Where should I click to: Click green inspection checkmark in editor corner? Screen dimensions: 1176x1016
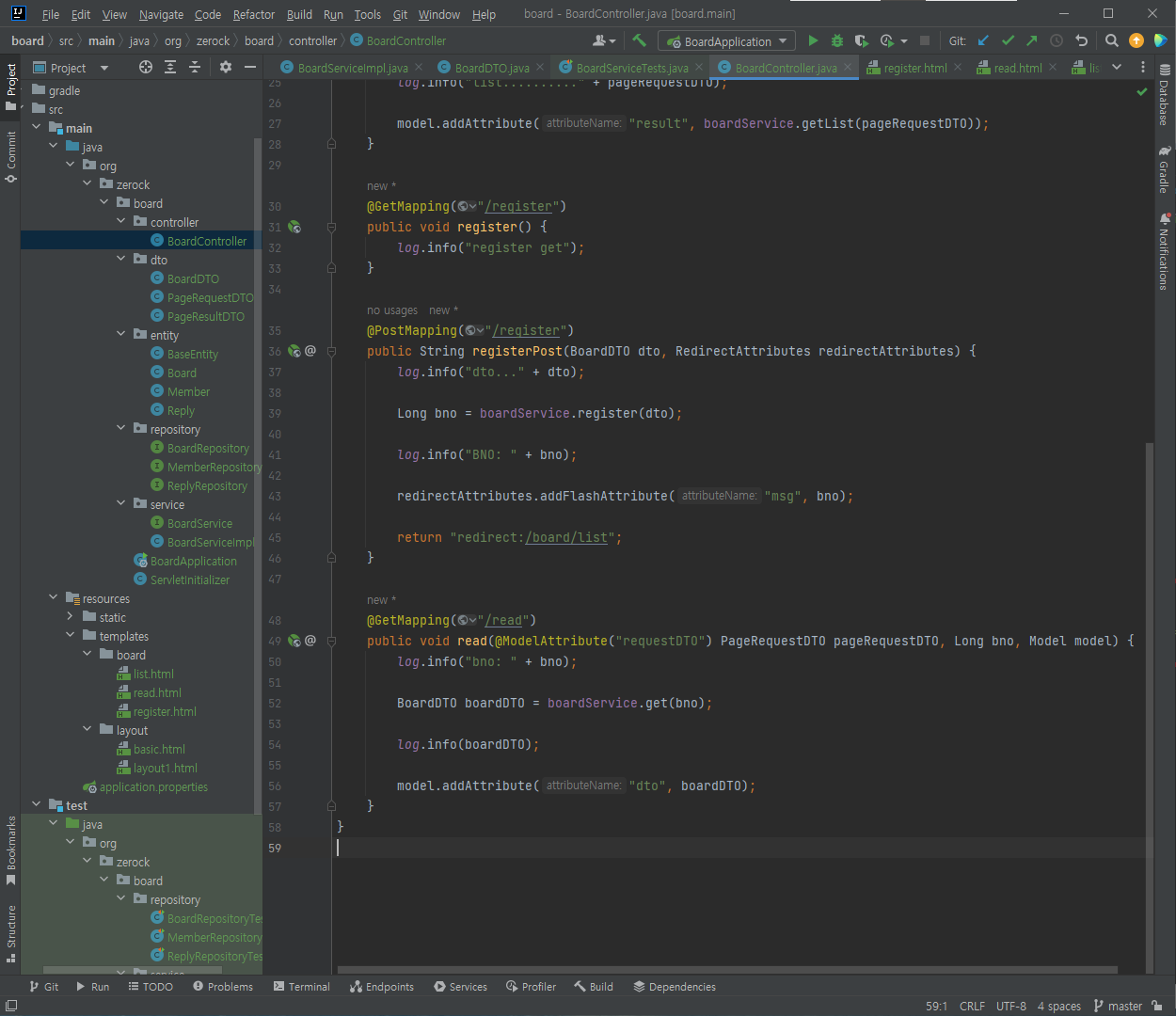coord(1141,91)
